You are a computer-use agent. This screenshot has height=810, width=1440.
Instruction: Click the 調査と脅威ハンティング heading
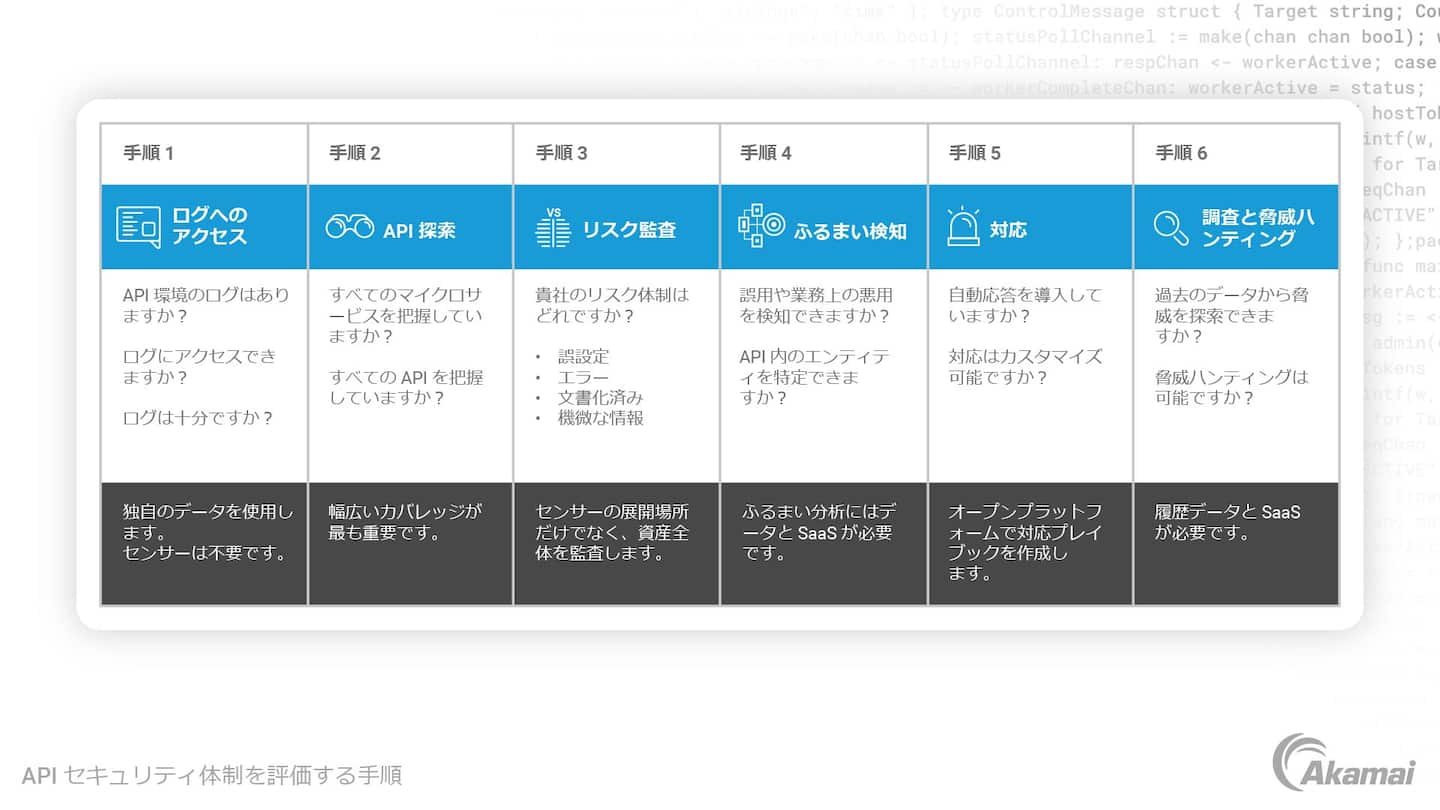(1257, 227)
